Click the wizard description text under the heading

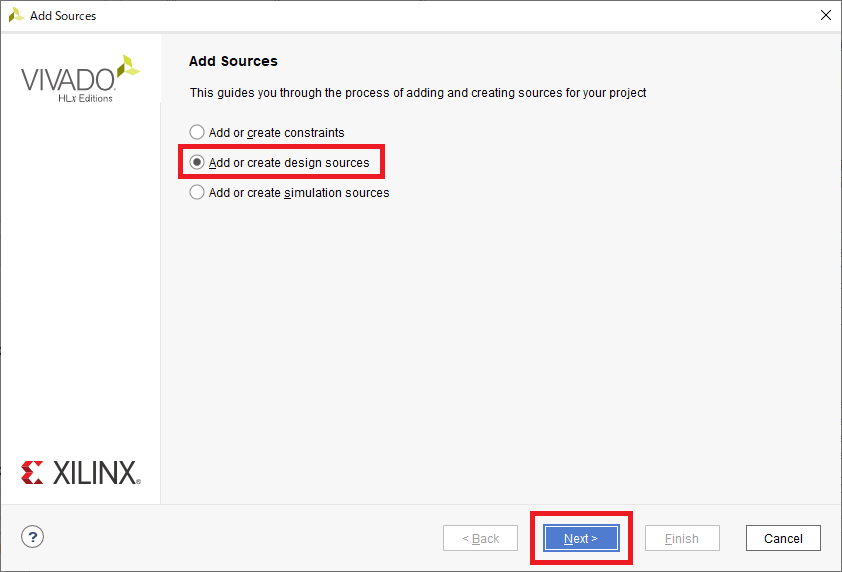click(x=418, y=93)
